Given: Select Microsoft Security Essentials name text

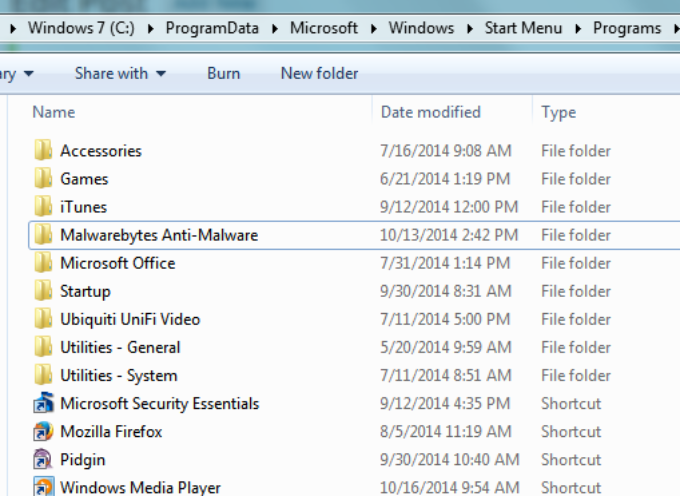Looking at the screenshot, I should coord(160,404).
